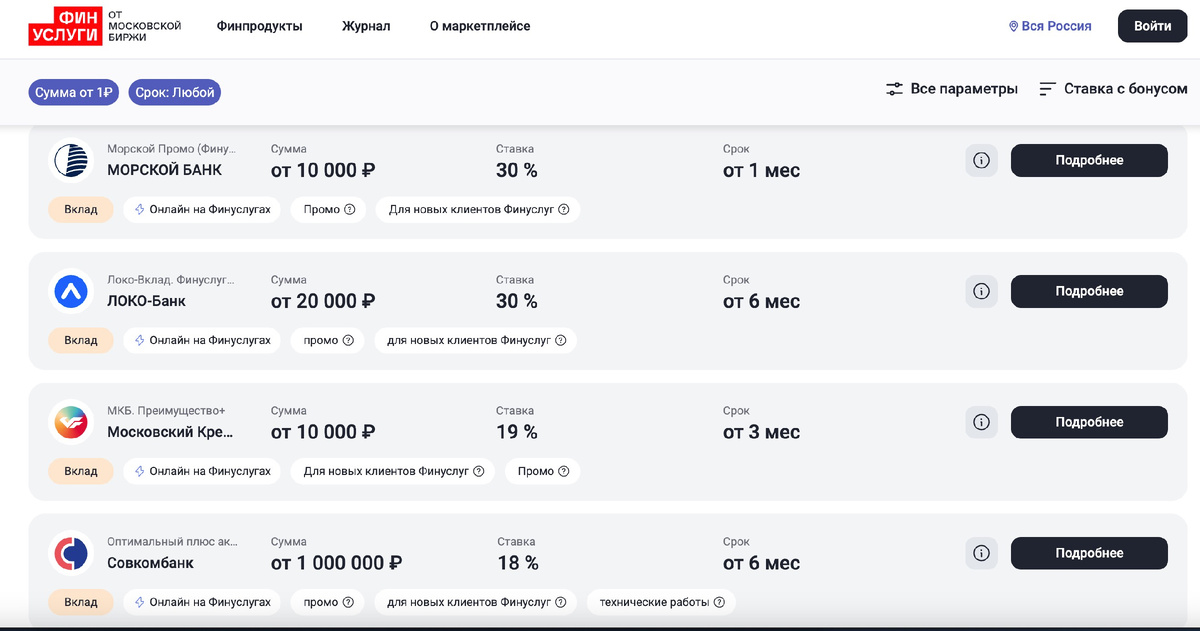Viewport: 1200px width, 631px height.
Task: Click Вклад tag in МКБ card
Action: pyautogui.click(x=81, y=471)
